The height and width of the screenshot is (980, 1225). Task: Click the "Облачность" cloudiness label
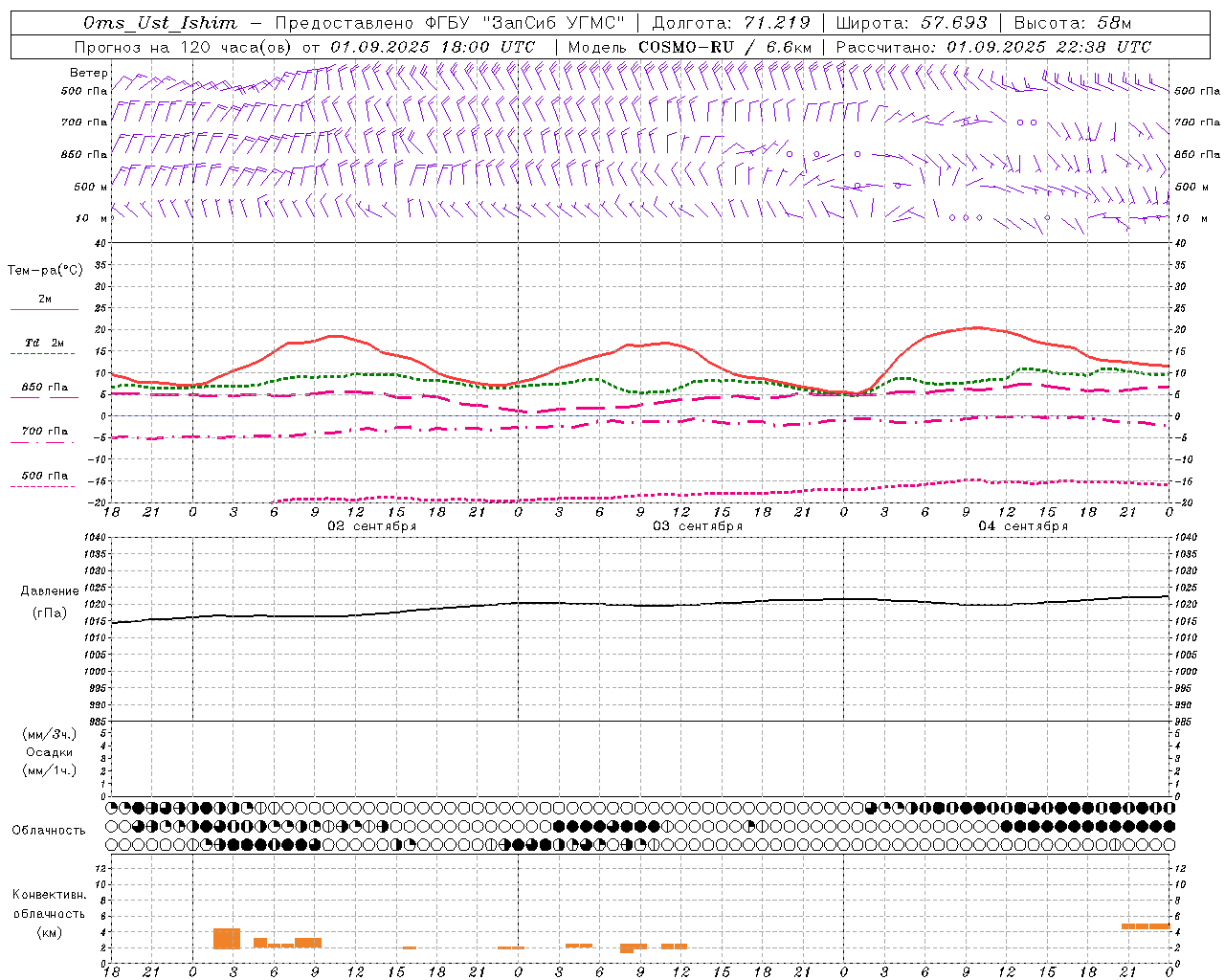[49, 830]
